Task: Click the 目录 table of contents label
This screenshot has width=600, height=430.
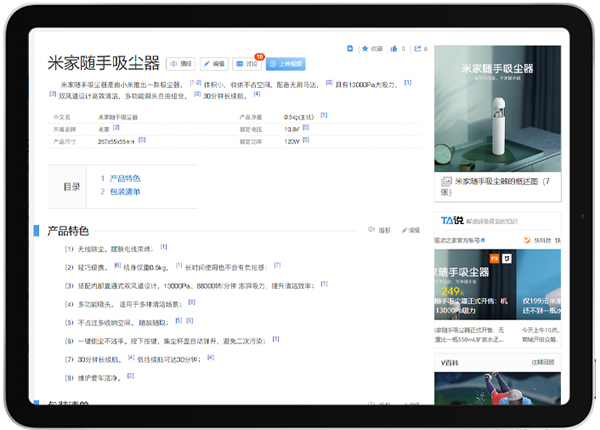Action: pyautogui.click(x=72, y=186)
